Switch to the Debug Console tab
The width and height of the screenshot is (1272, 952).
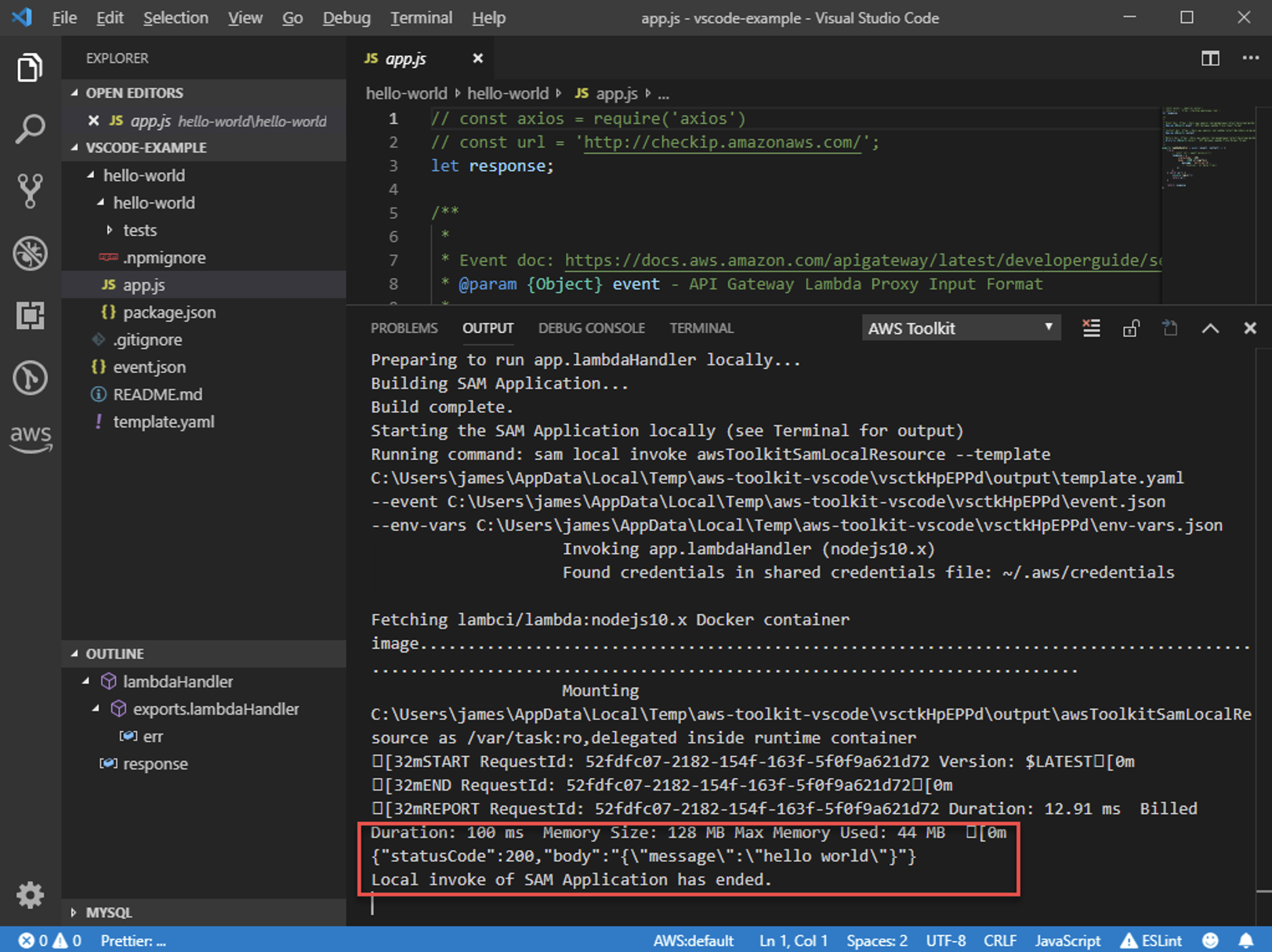[591, 328]
